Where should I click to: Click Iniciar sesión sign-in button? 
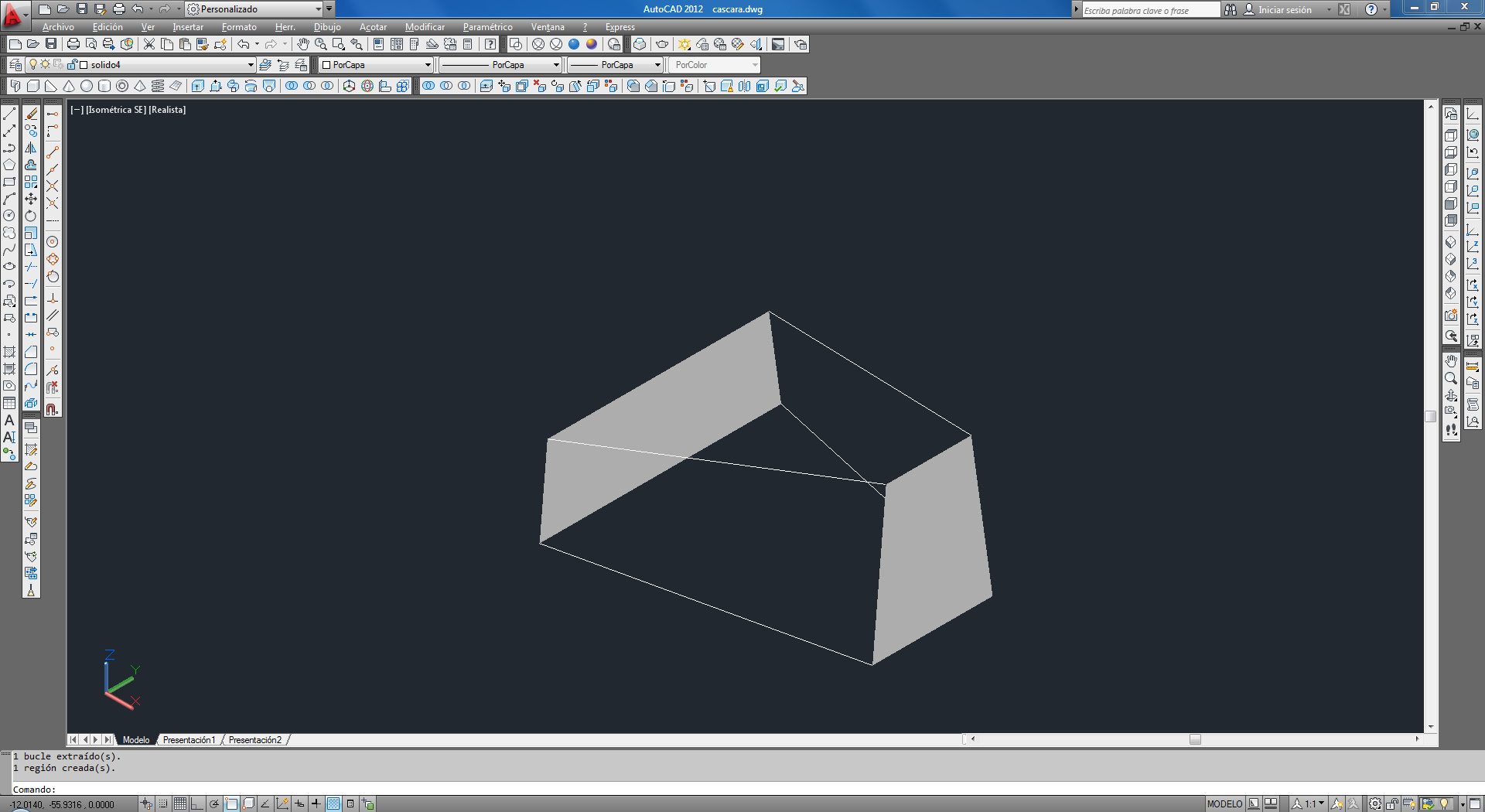(x=1277, y=9)
